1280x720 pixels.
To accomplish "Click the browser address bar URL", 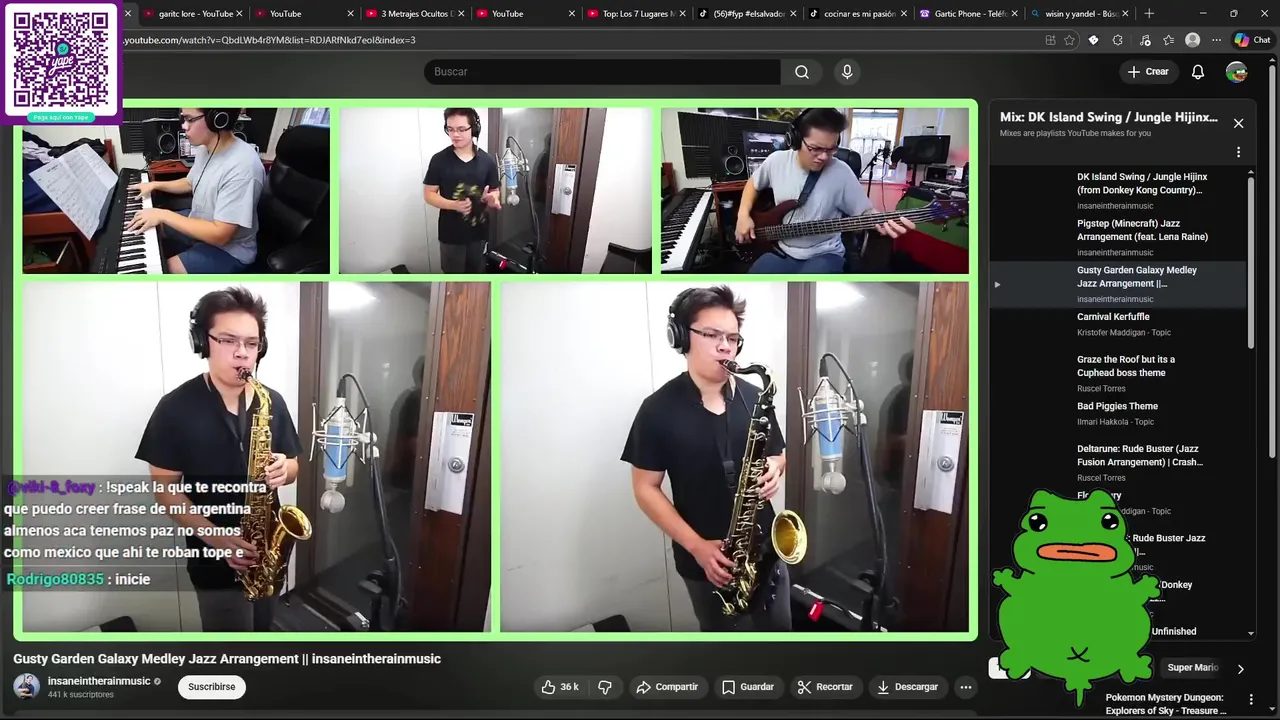I will [x=269, y=40].
